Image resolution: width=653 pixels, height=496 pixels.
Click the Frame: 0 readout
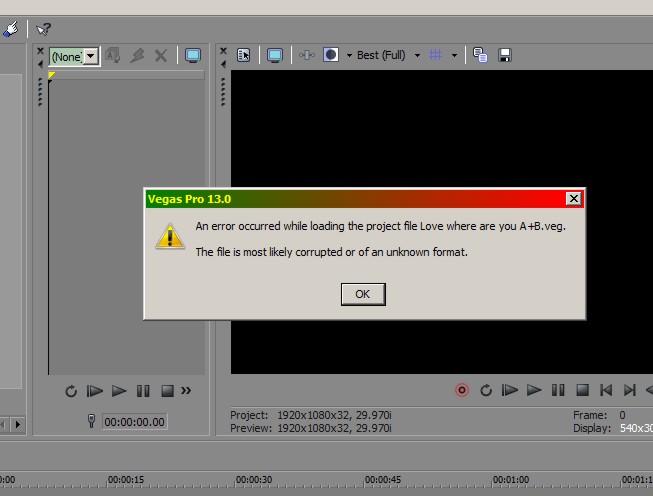coord(599,415)
